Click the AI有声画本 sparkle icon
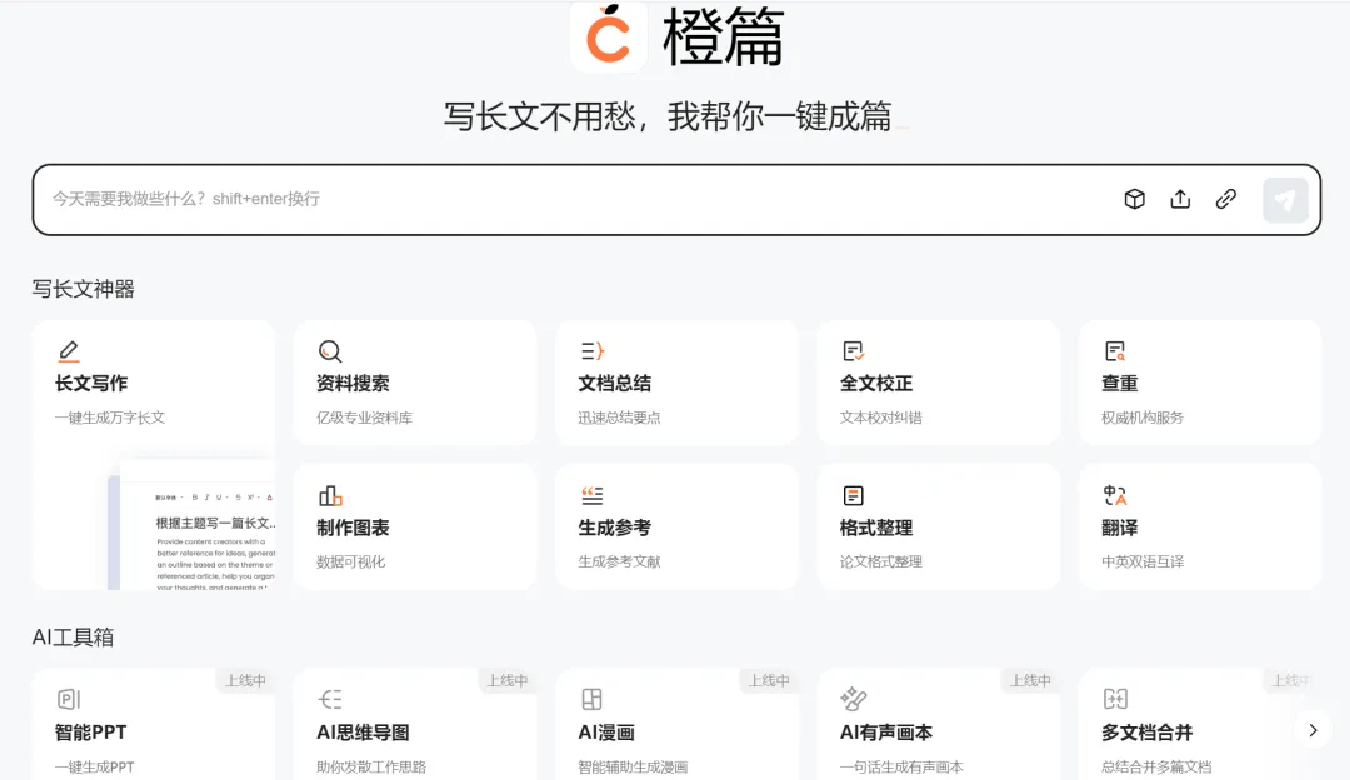This screenshot has width=1350, height=780. point(853,697)
